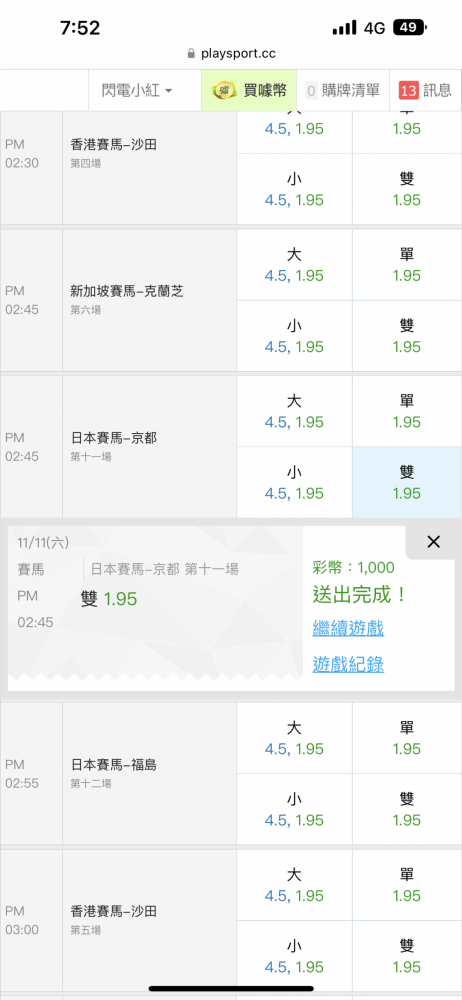The height and width of the screenshot is (1000, 462).
Task: Tap the cellular signal bars icon
Action: click(x=345, y=27)
